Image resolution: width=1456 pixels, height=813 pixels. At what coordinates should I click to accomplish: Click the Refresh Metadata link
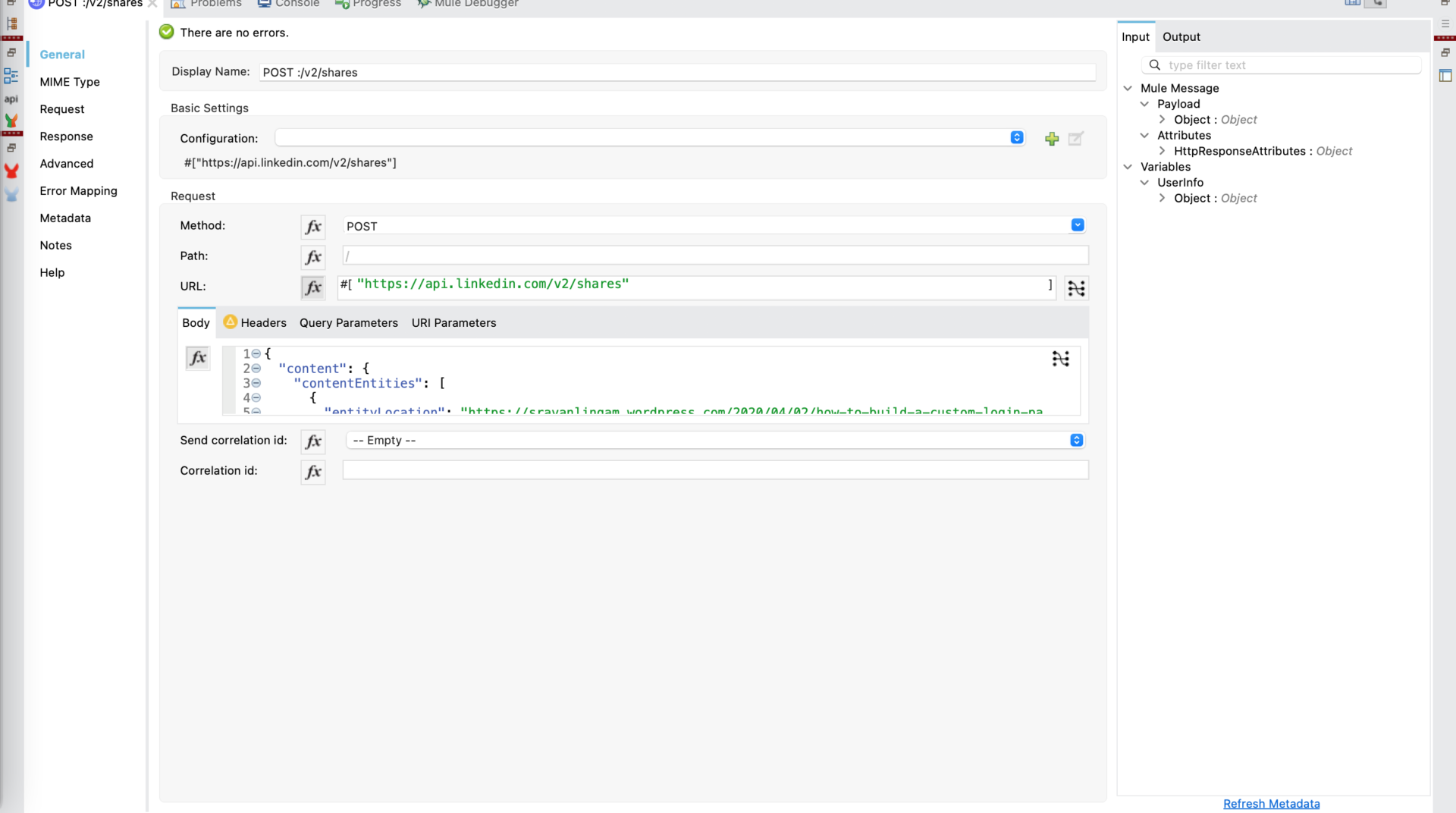[1271, 804]
